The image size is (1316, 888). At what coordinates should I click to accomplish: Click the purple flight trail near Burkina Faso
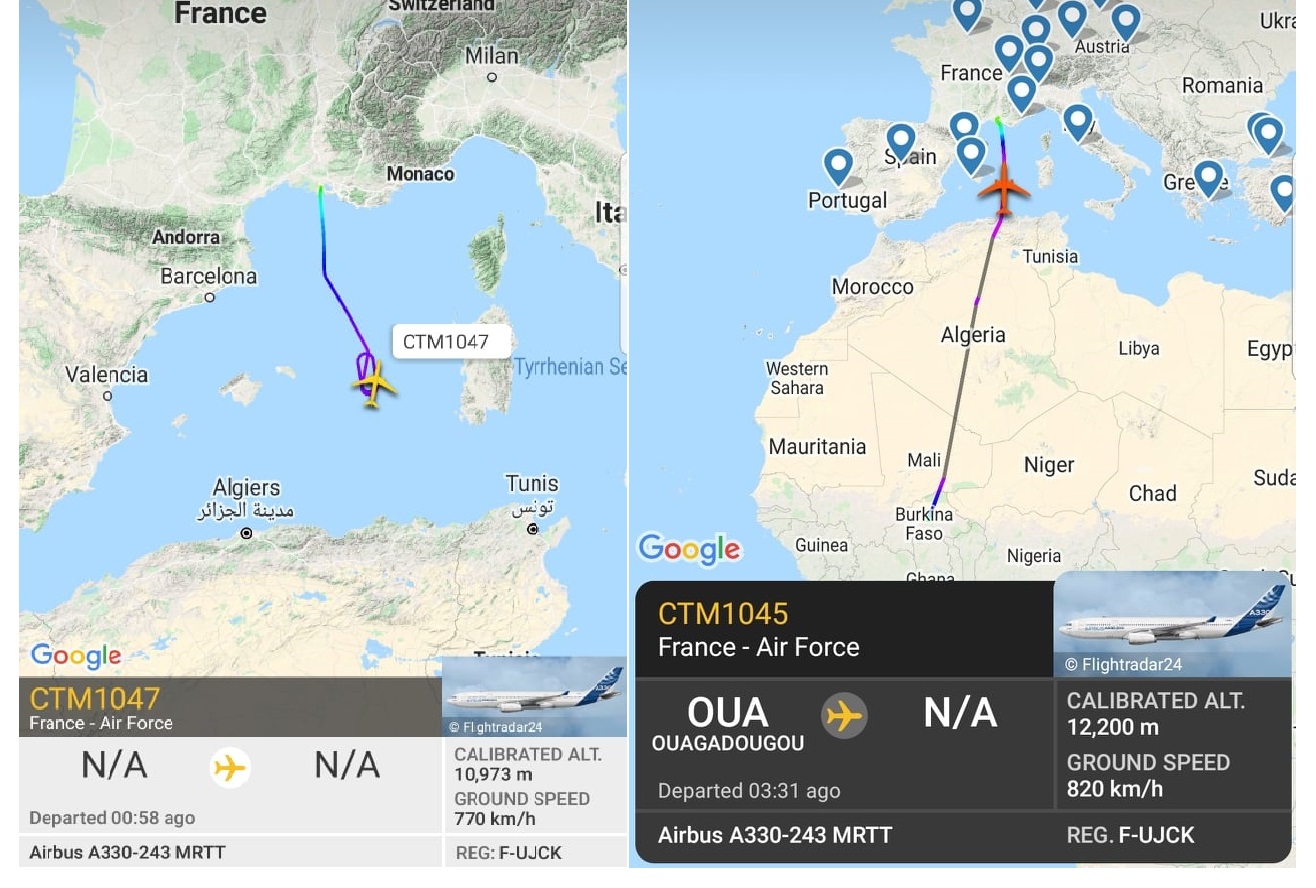tap(937, 492)
